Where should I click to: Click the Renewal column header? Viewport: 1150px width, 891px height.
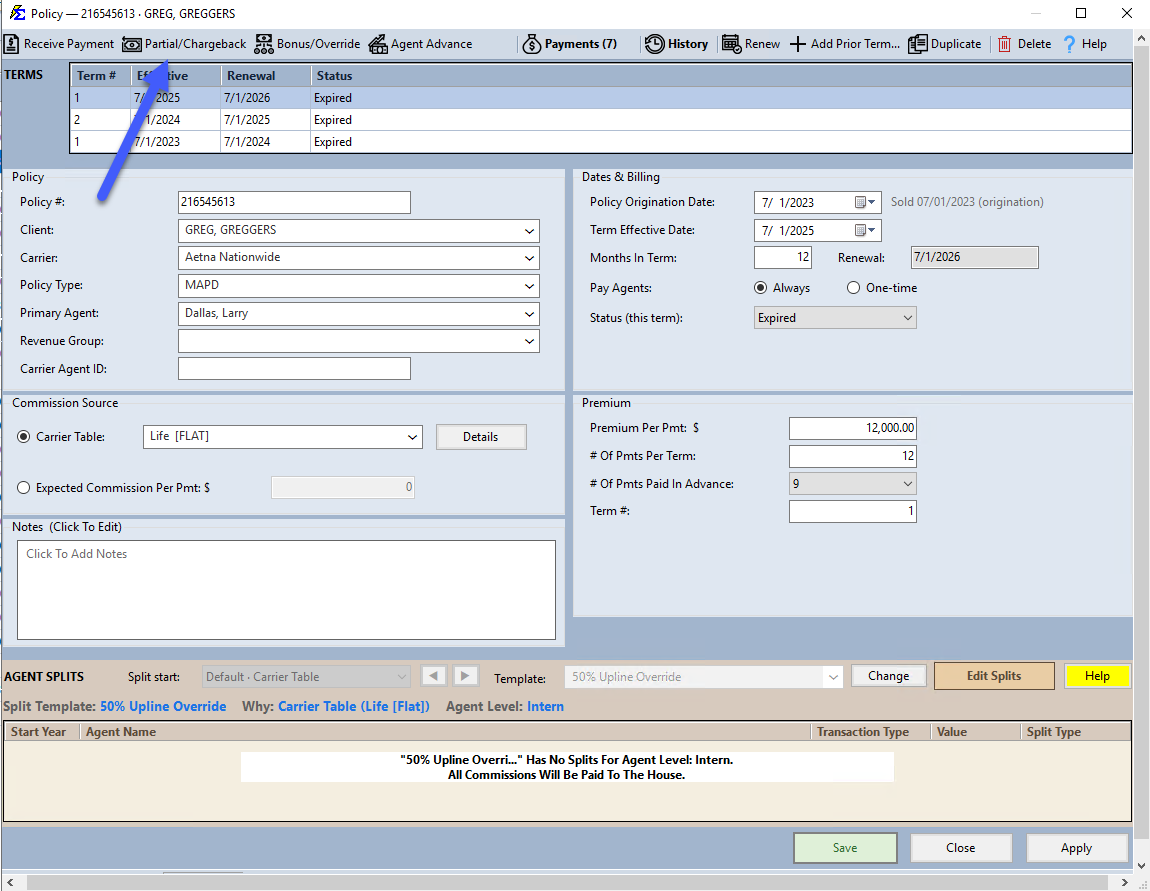coord(265,76)
